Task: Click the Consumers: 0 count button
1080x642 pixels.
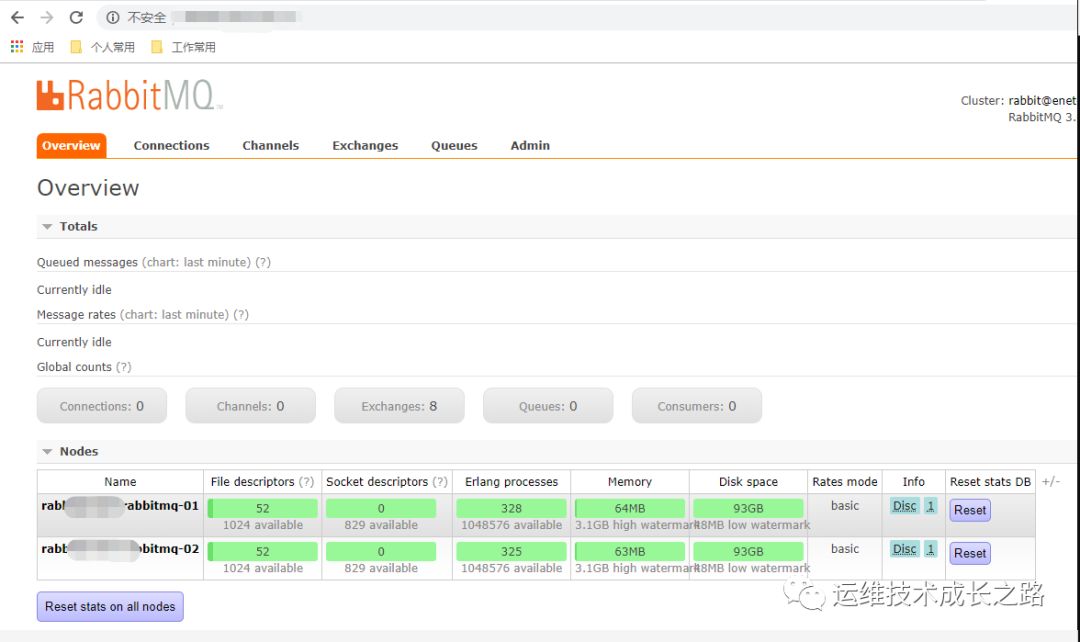Action: 697,406
